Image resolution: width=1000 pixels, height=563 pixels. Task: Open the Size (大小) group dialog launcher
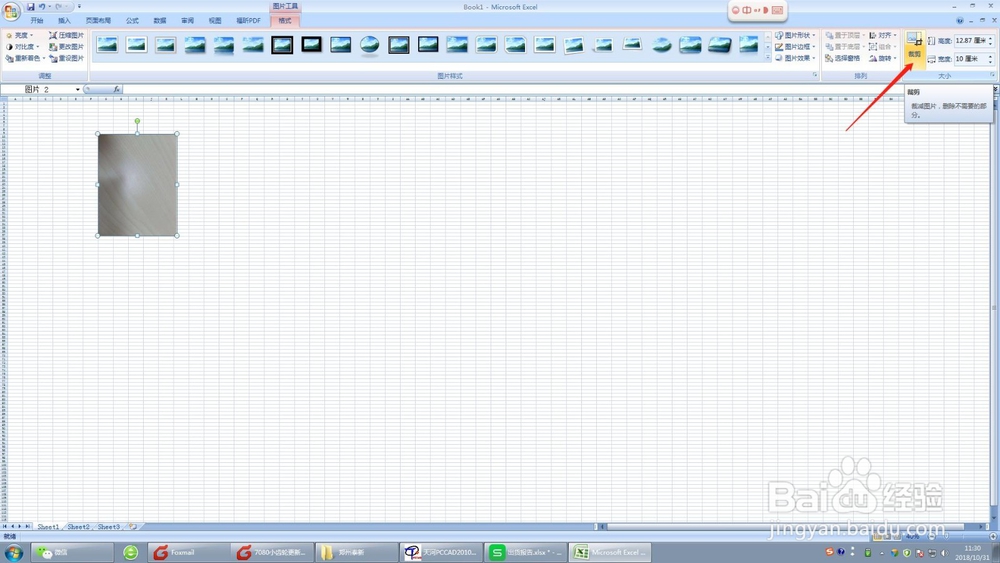click(992, 75)
